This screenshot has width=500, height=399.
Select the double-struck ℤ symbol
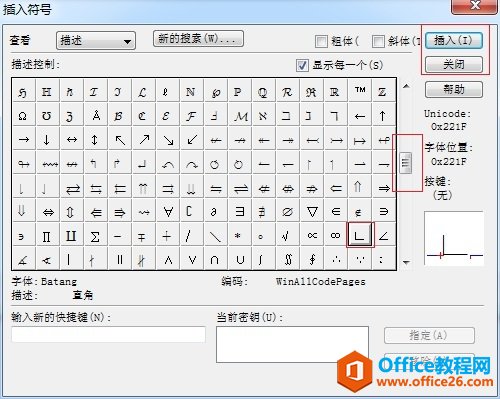pos(382,92)
